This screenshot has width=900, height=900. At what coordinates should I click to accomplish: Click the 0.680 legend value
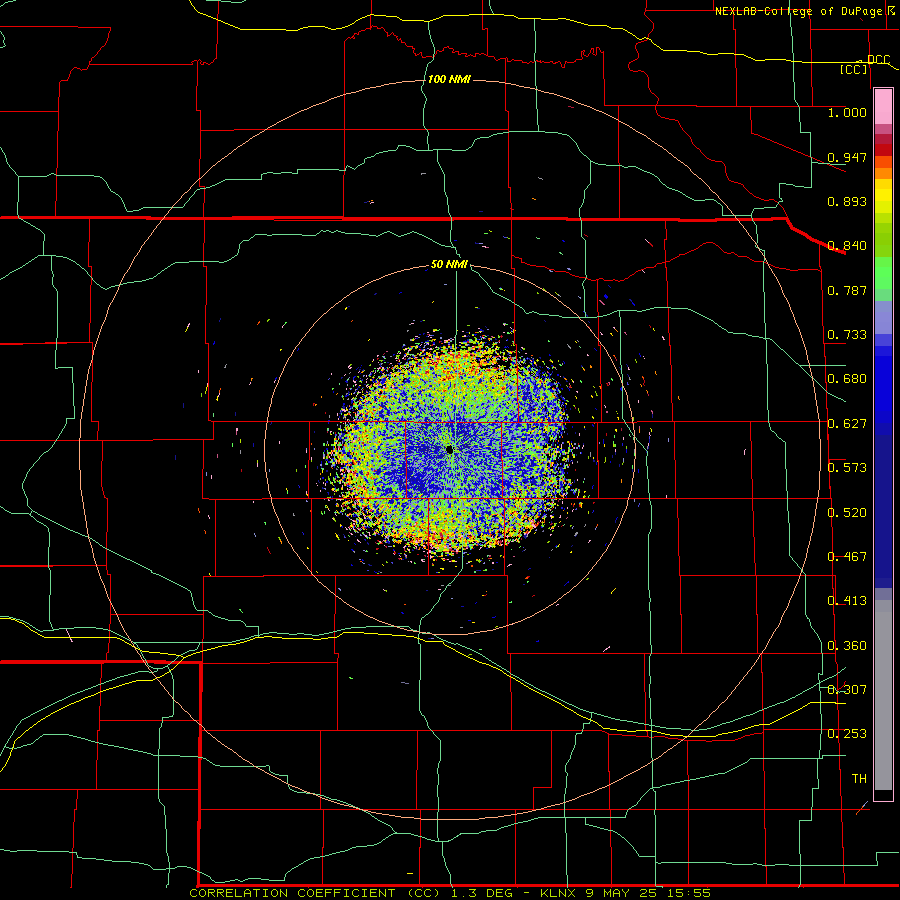[847, 379]
